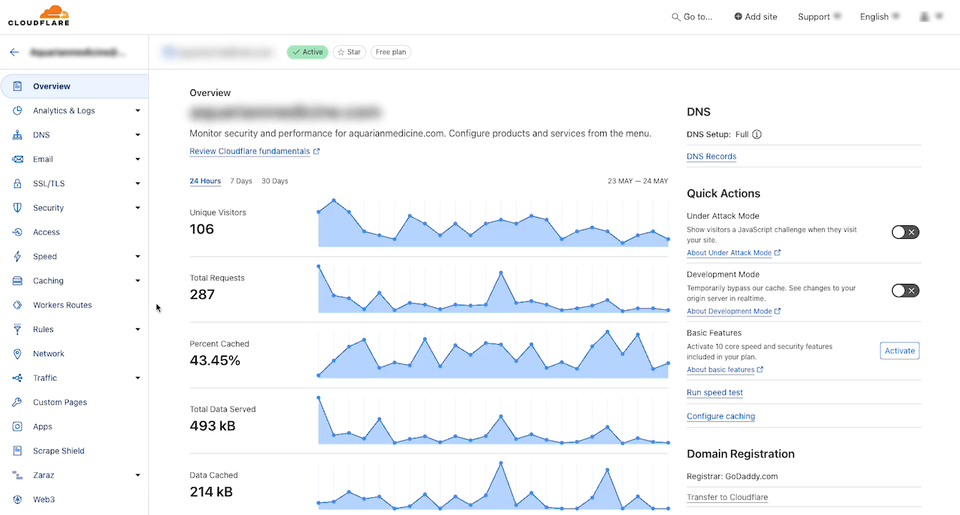
Task: Open the Review Cloudflare fundamentals link
Action: (x=250, y=151)
